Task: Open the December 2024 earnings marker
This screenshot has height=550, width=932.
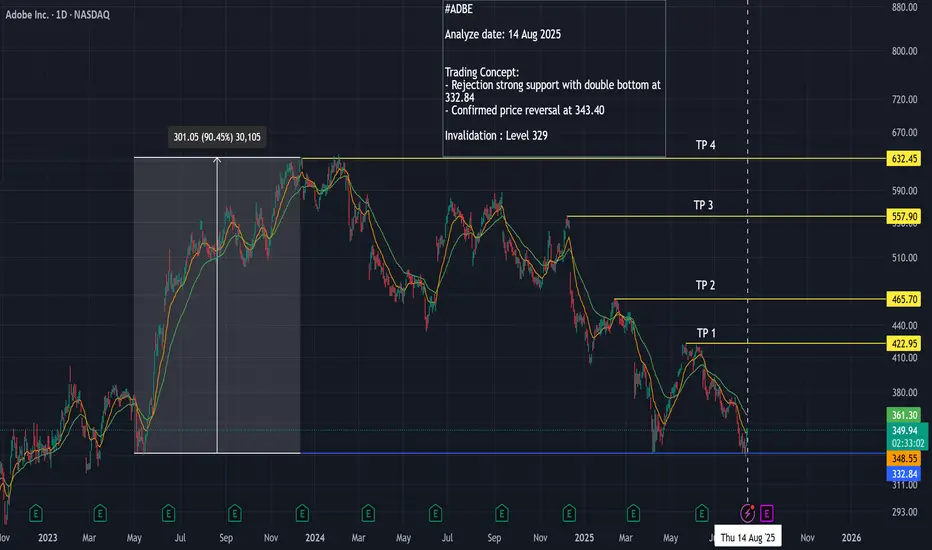Action: click(569, 513)
